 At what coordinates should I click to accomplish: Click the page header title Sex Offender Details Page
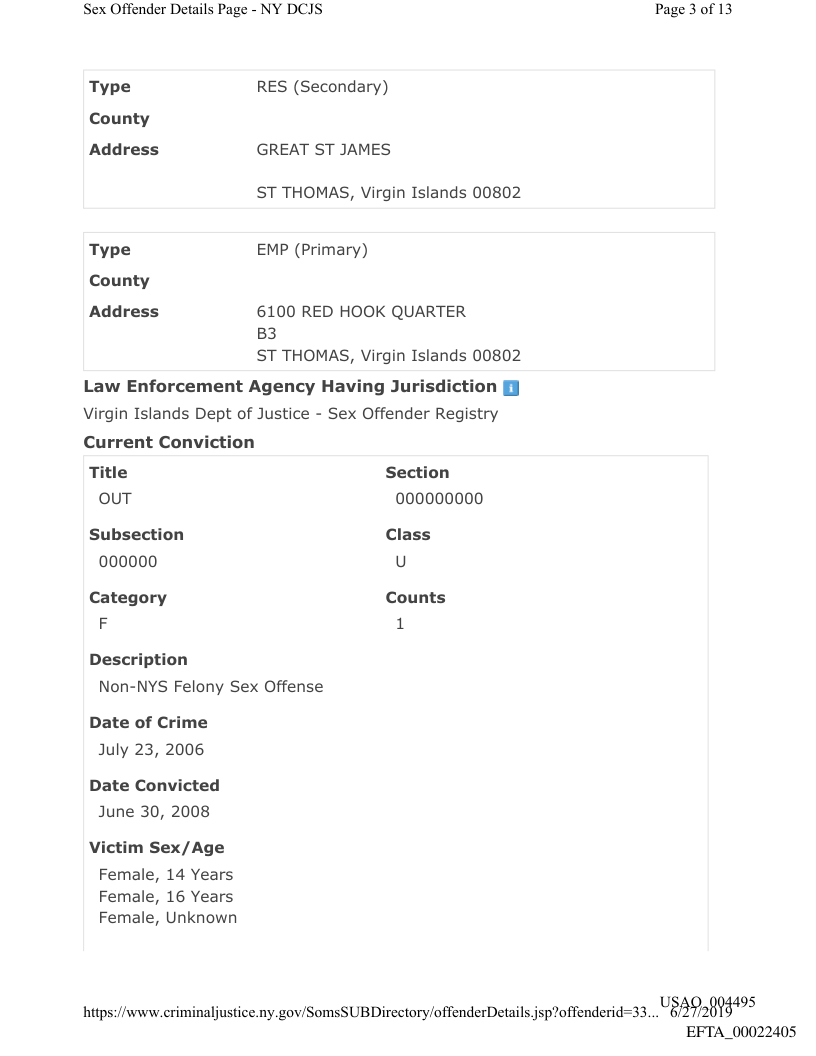pyautogui.click(x=202, y=10)
